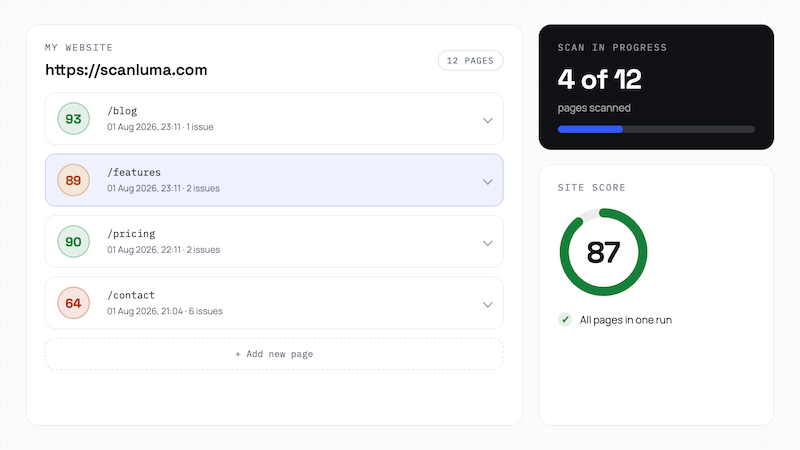Click the 'pages scanned' label
This screenshot has height=450, width=800.
click(x=594, y=108)
